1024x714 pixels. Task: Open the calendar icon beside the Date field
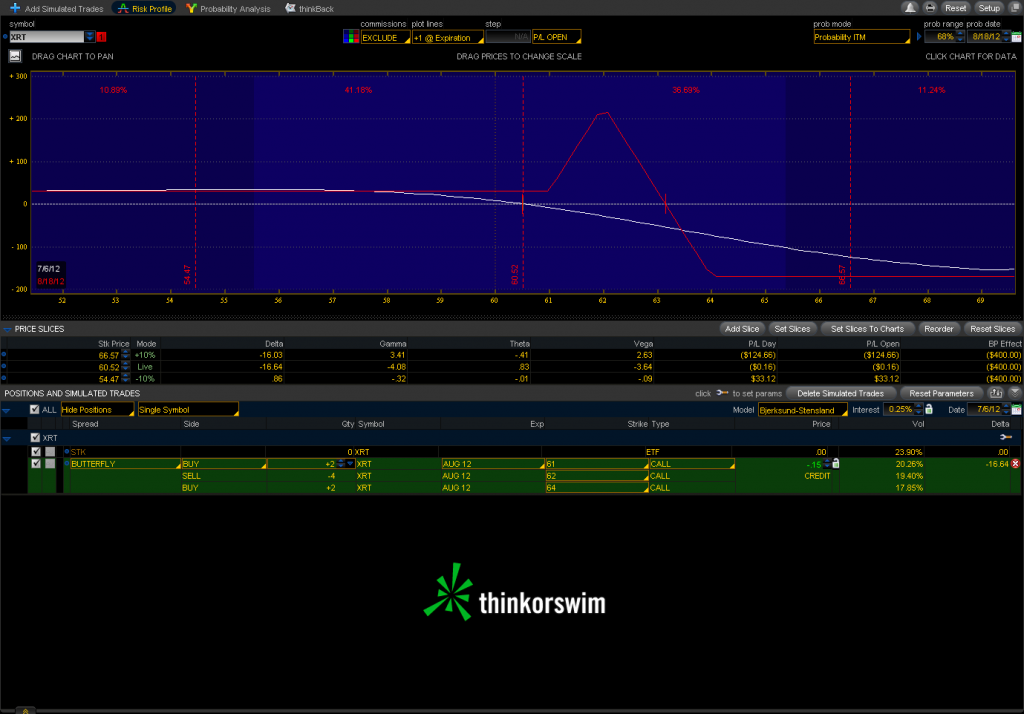click(1016, 410)
